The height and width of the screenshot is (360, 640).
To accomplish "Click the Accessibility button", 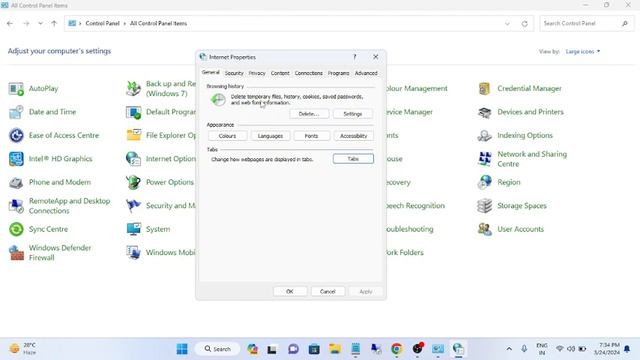I will pos(353,136).
